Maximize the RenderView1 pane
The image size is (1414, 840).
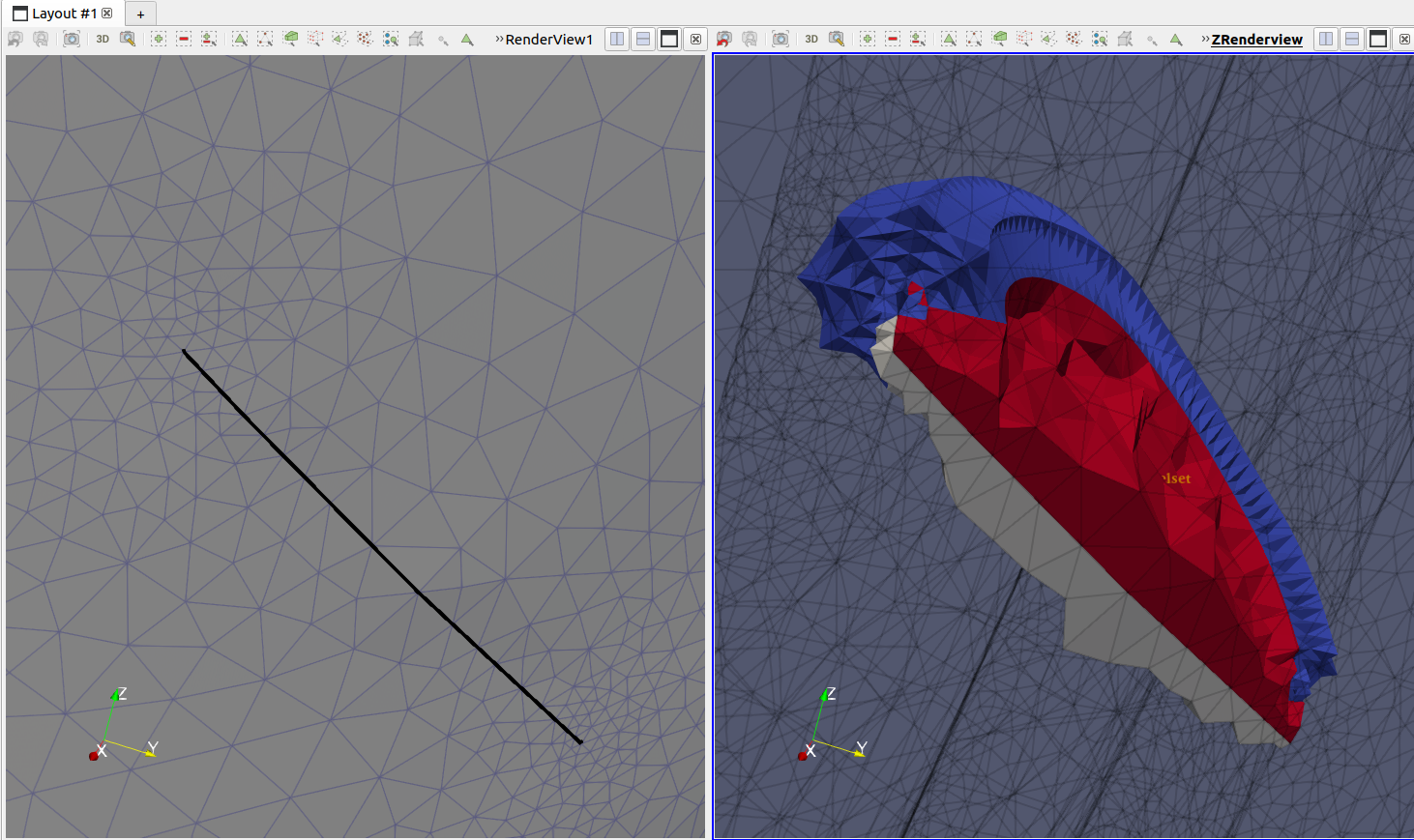click(669, 39)
